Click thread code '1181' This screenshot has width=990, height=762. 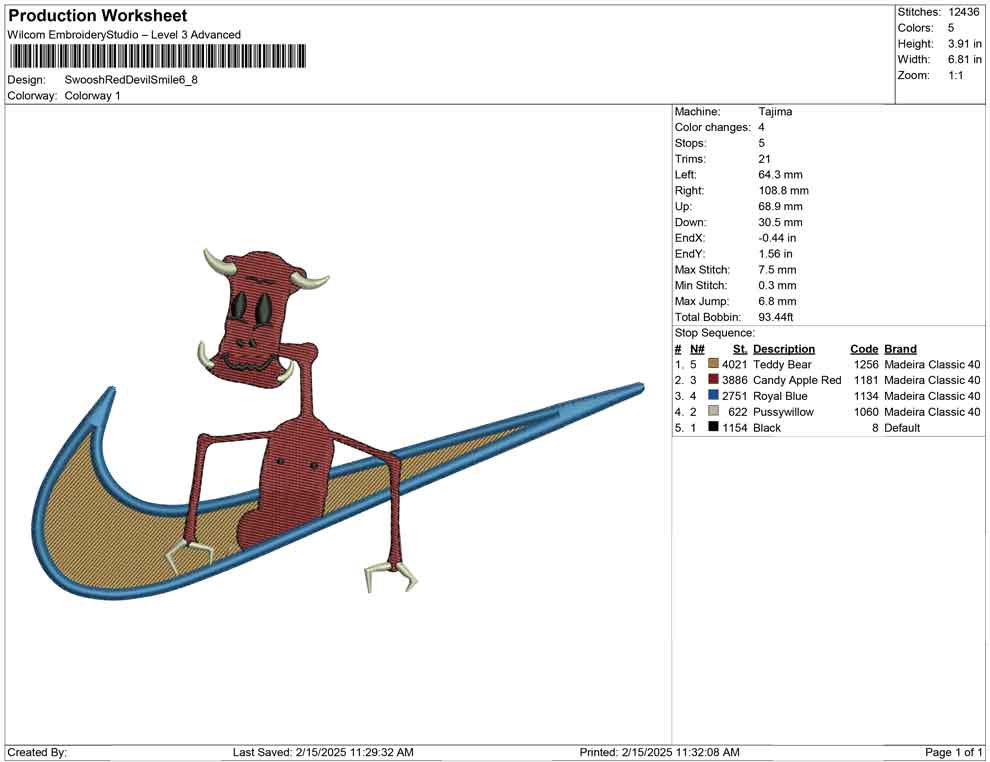866,380
